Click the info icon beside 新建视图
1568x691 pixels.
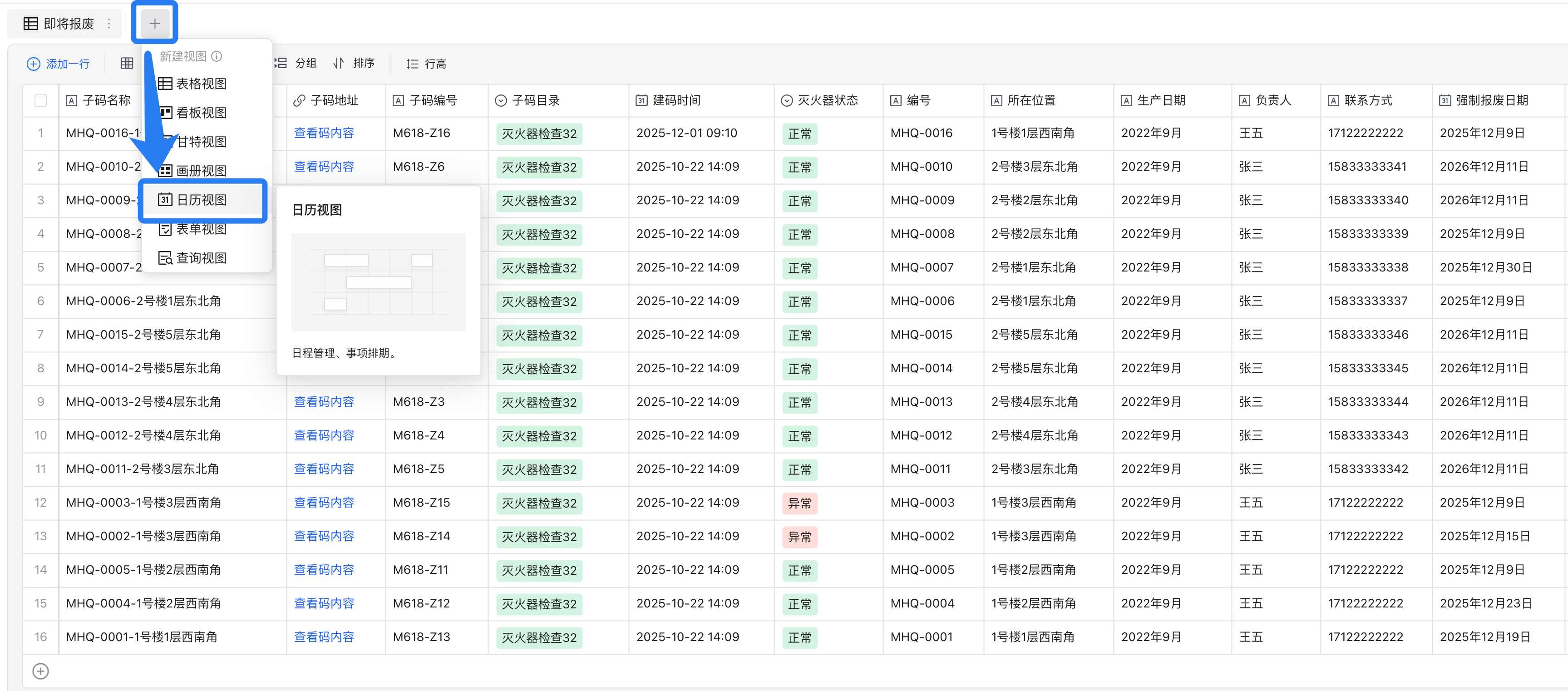point(217,56)
